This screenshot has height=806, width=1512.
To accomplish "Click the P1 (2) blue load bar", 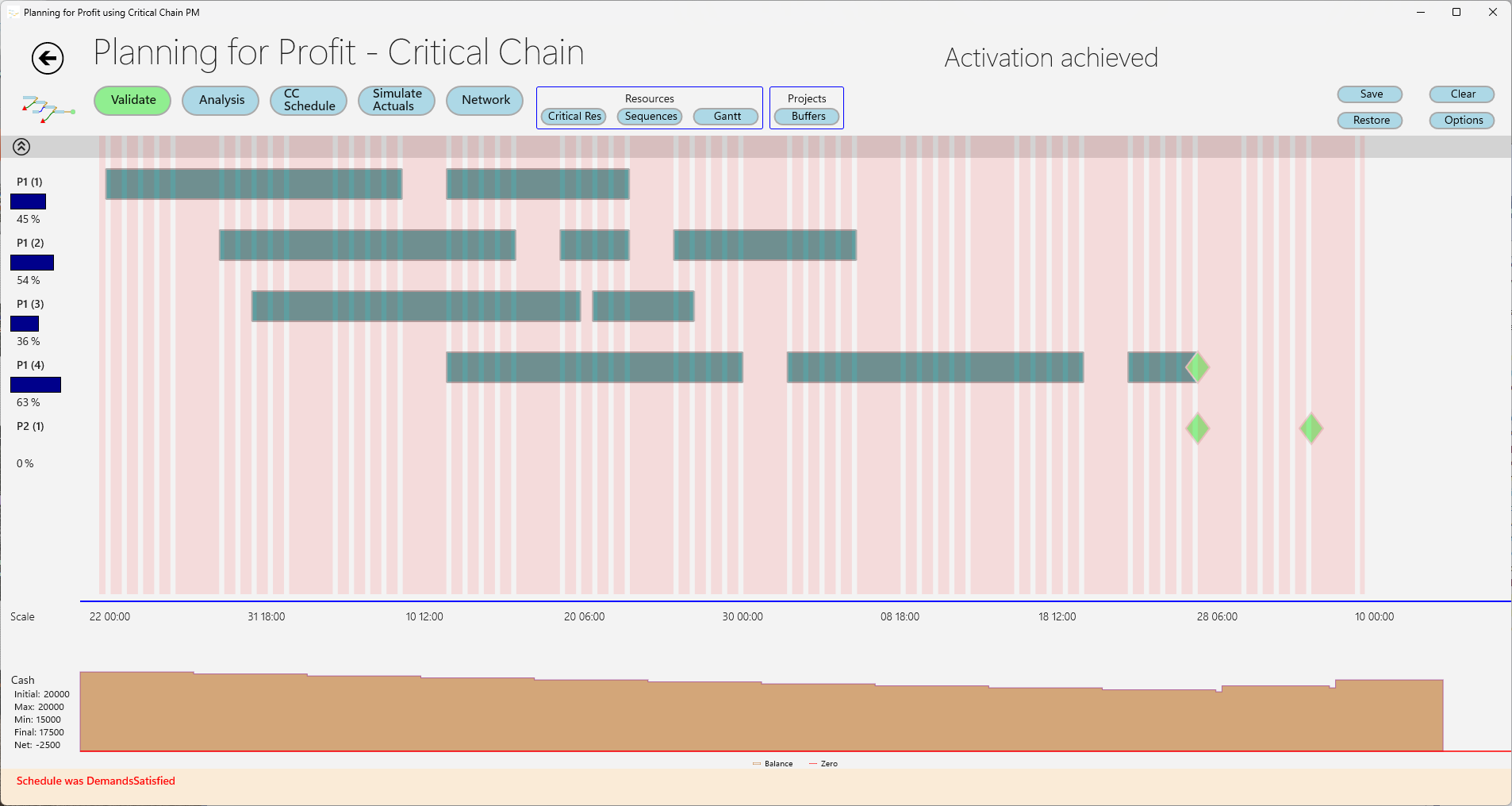I will (32, 263).
